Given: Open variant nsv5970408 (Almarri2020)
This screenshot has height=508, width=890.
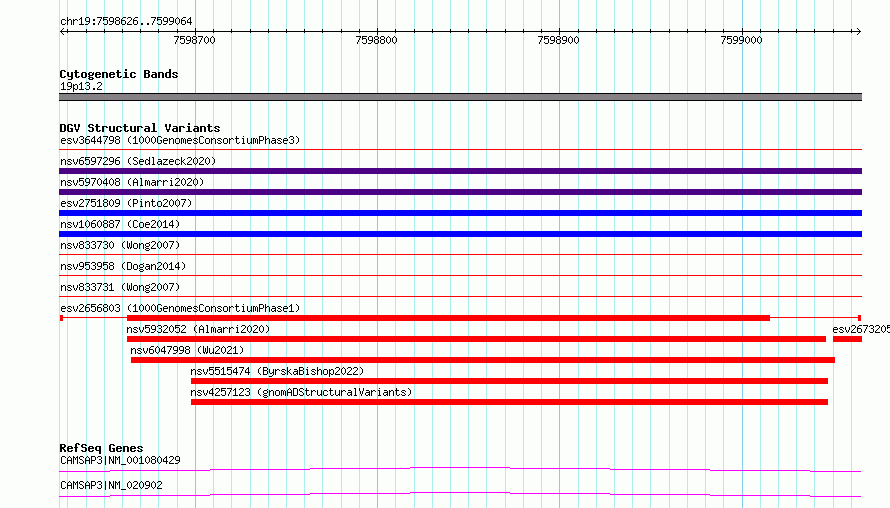Looking at the screenshot, I should (132, 182).
